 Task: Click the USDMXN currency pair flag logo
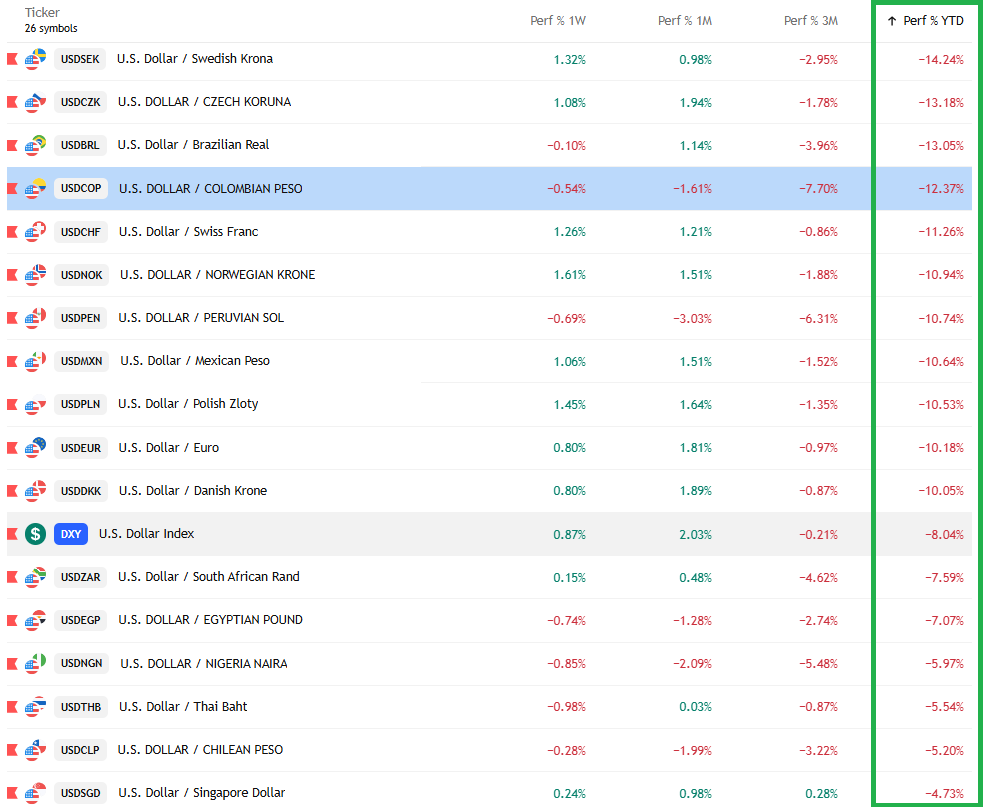pyautogui.click(x=36, y=361)
